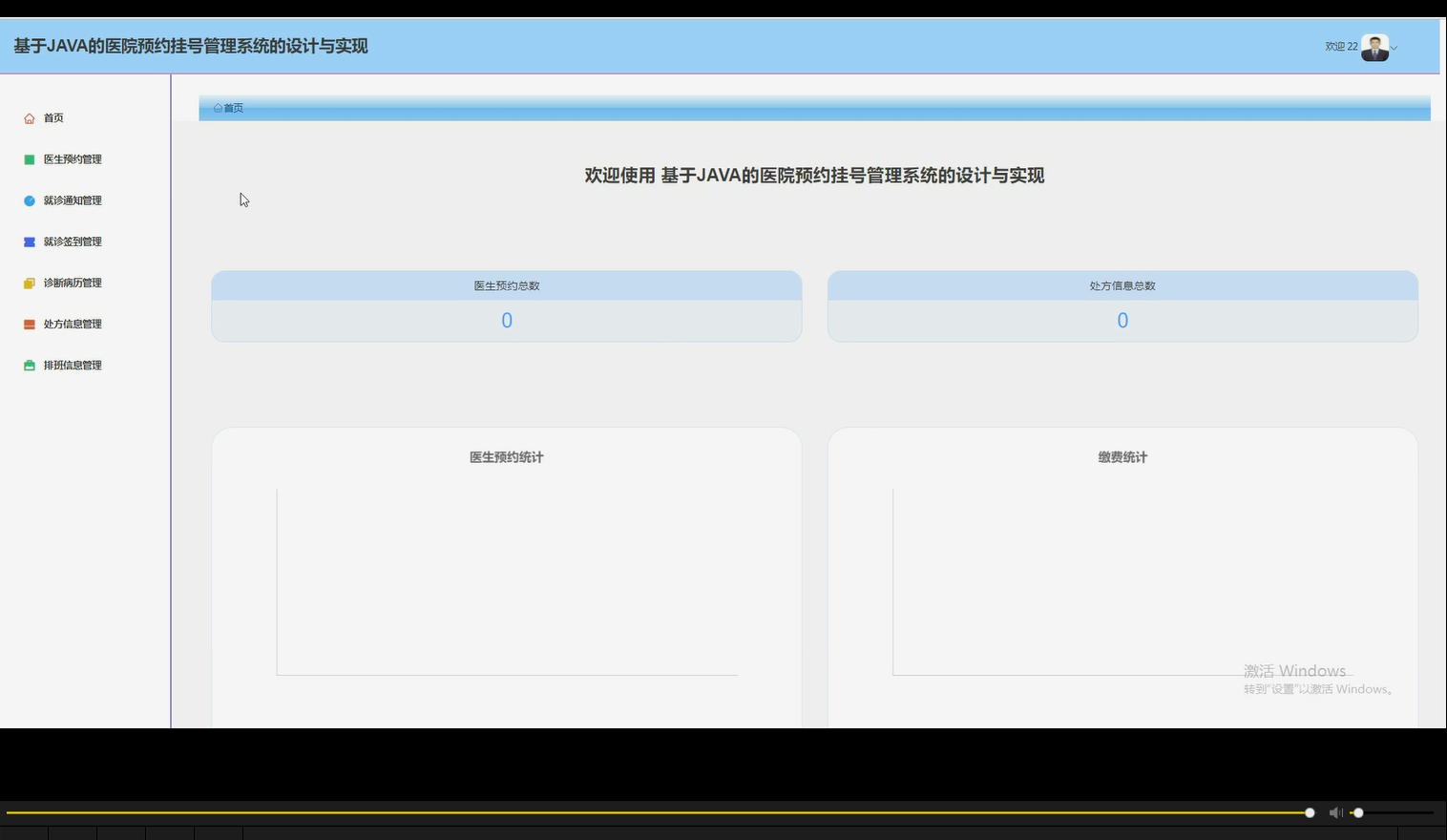Select 就诊通知管理 menu item
Image resolution: width=1447 pixels, height=840 pixels.
point(73,200)
